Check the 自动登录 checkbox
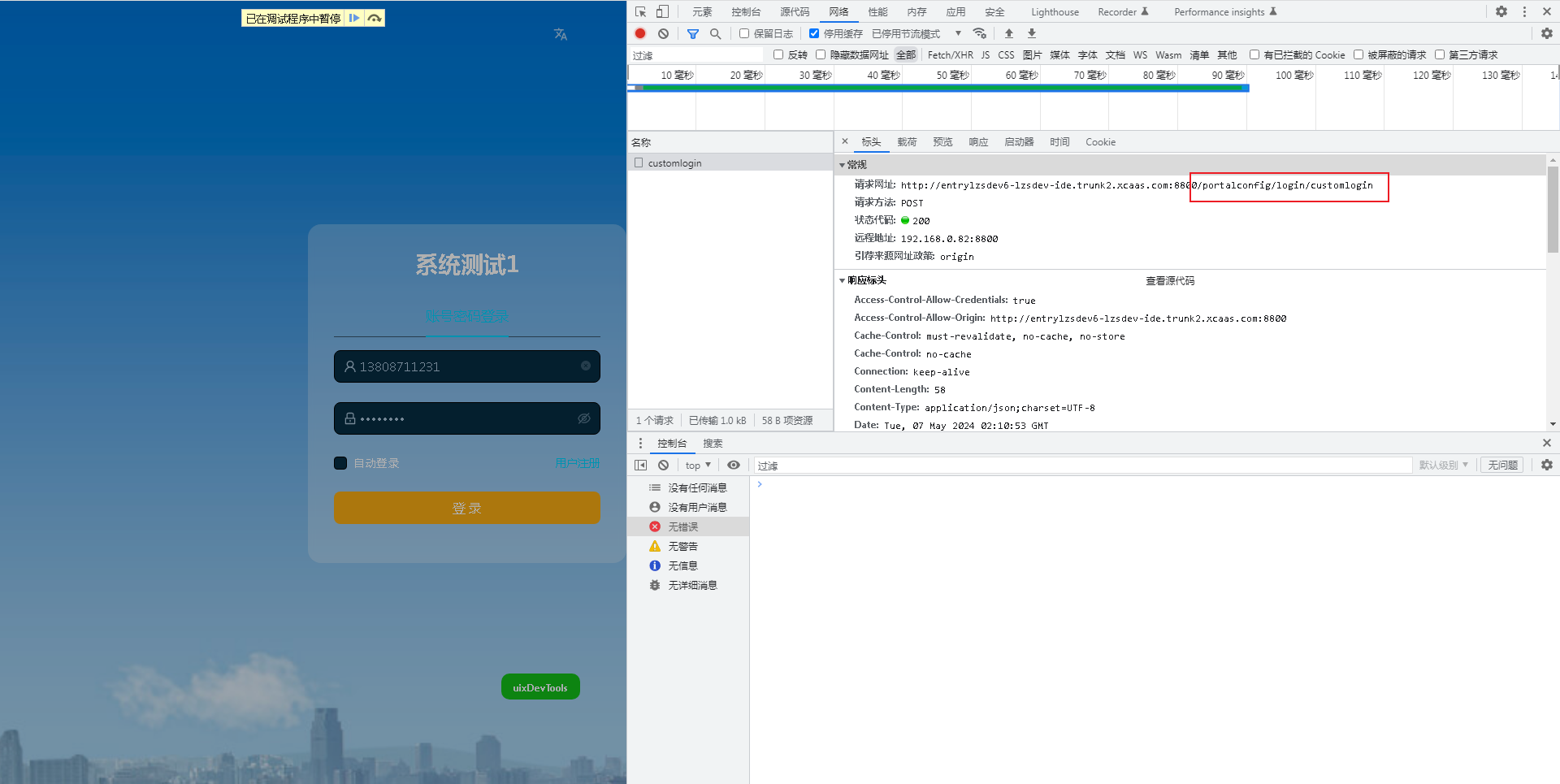 coord(340,463)
